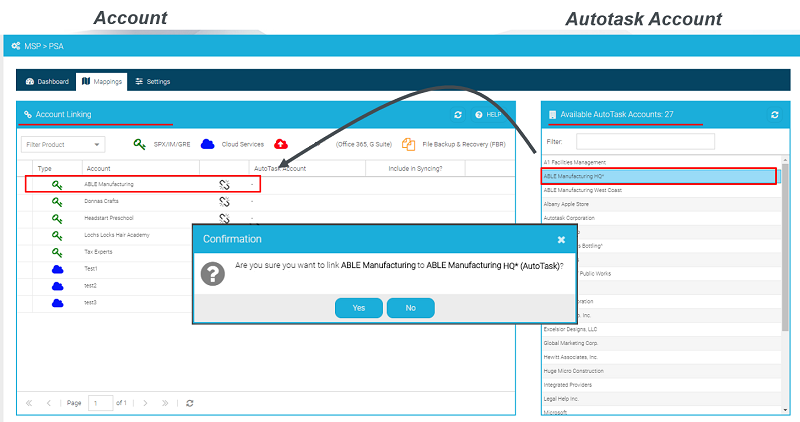Go to last page in pagination

165,403
